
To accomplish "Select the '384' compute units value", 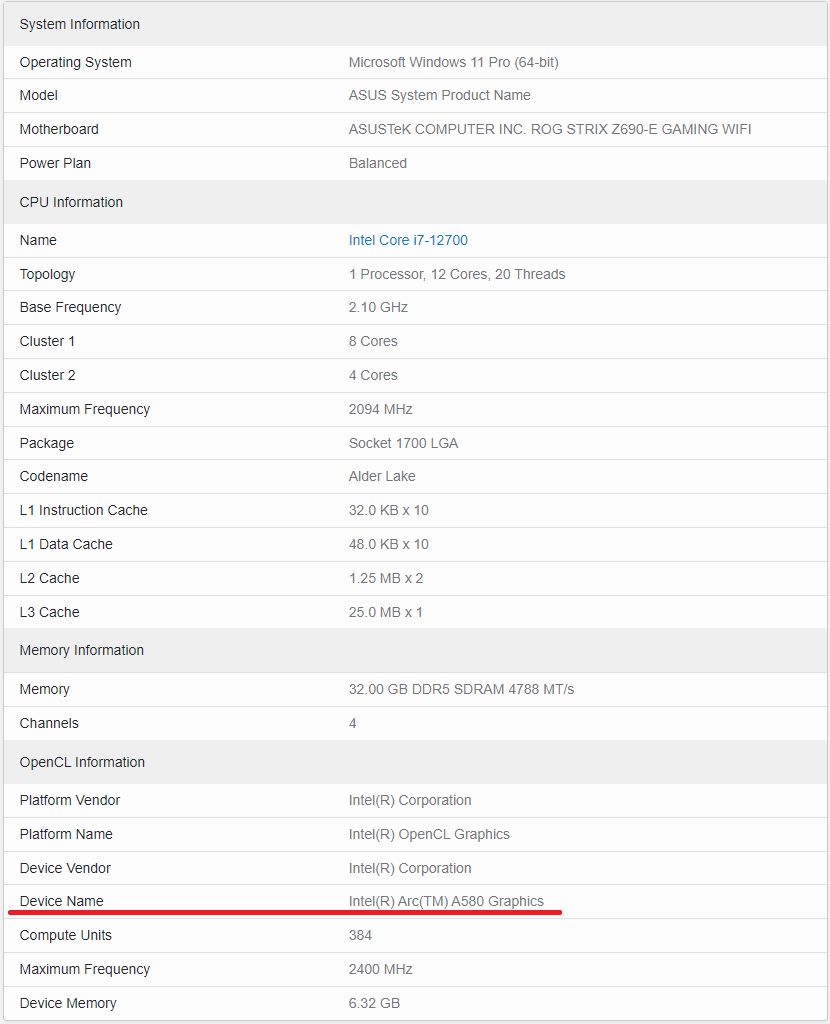I will (360, 935).
